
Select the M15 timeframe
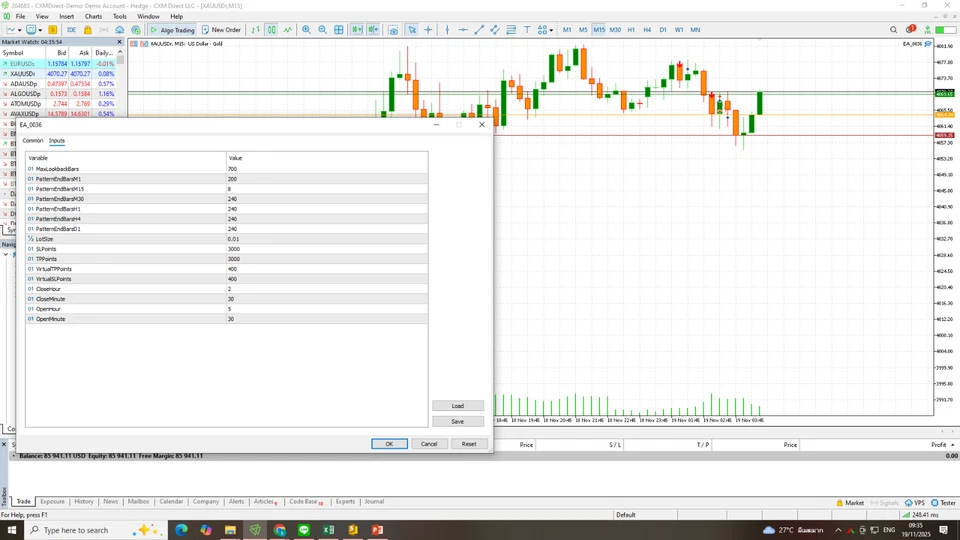pos(599,29)
